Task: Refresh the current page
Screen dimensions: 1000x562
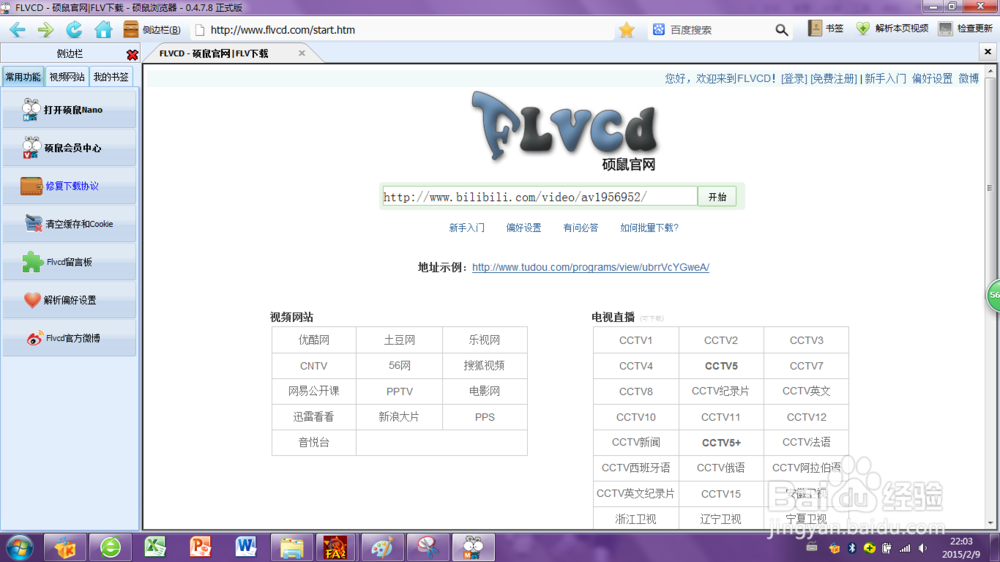Action: pos(74,30)
